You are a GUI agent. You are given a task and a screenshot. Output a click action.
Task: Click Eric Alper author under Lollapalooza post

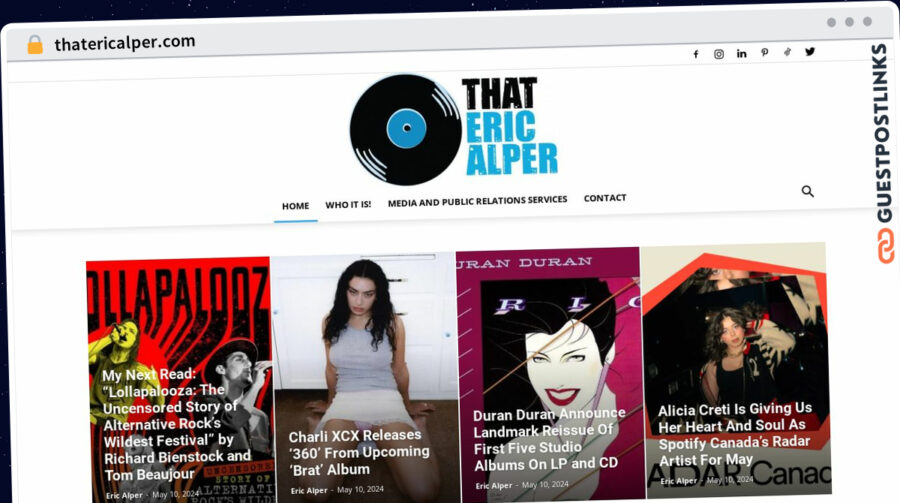(x=124, y=495)
